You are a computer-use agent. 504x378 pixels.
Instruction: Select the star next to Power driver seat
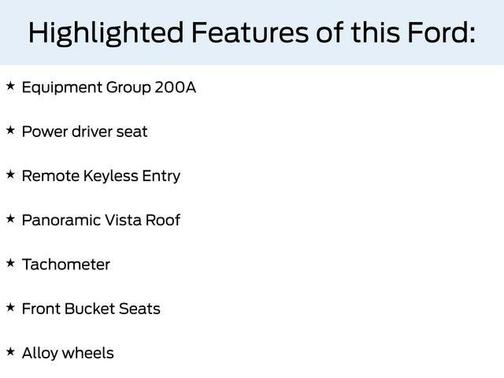pyautogui.click(x=11, y=130)
